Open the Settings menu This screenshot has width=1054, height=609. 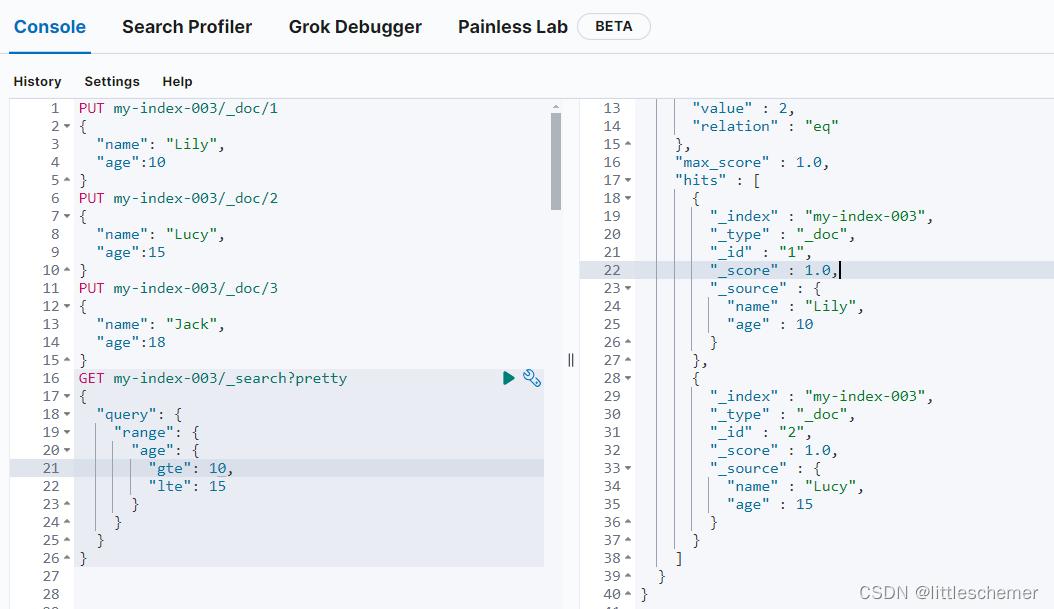point(111,81)
